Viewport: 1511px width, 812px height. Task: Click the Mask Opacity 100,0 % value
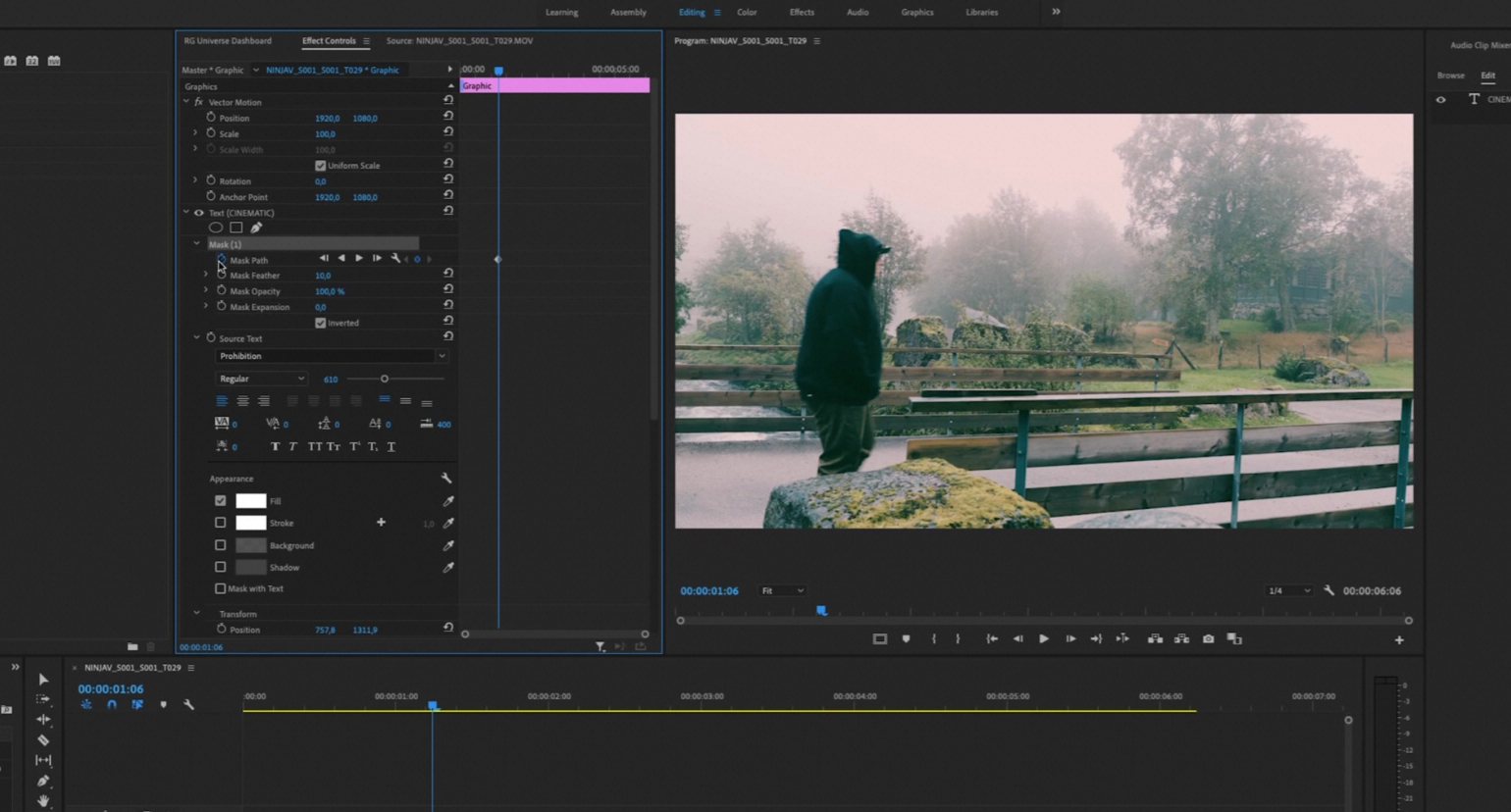coord(330,291)
